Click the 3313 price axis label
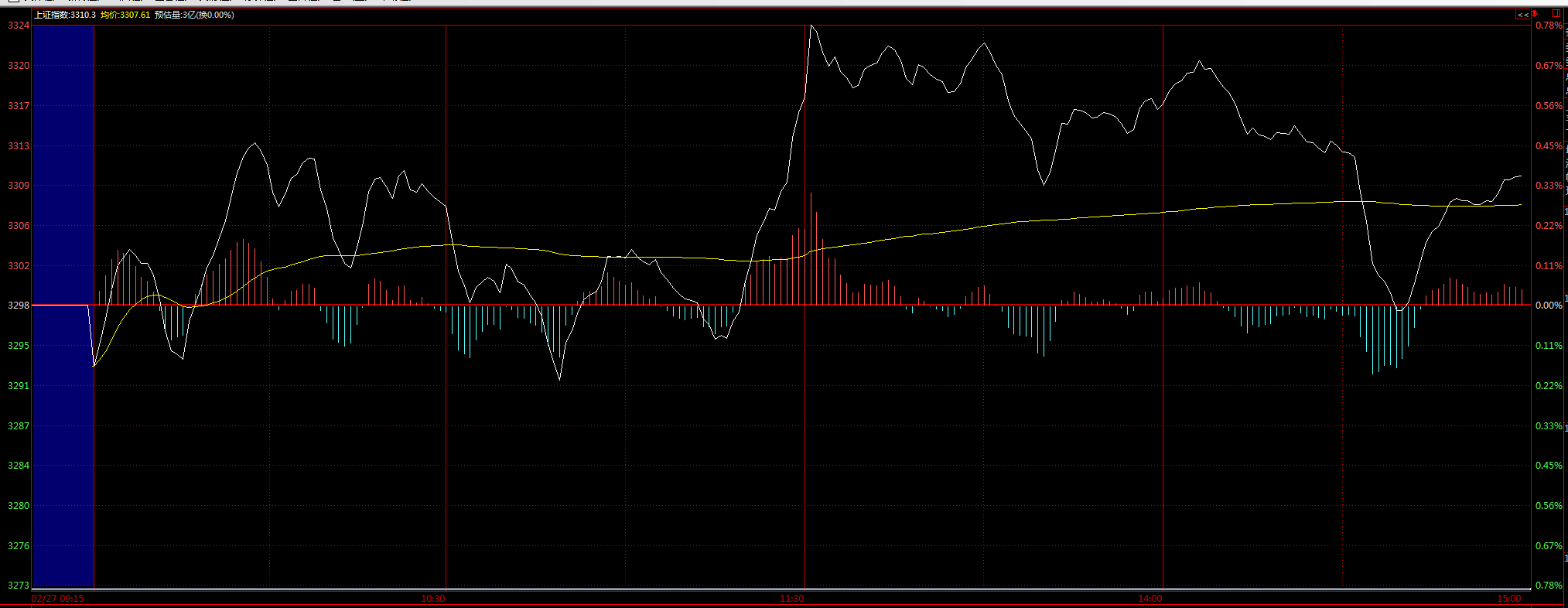The image size is (1568, 608). 19,146
